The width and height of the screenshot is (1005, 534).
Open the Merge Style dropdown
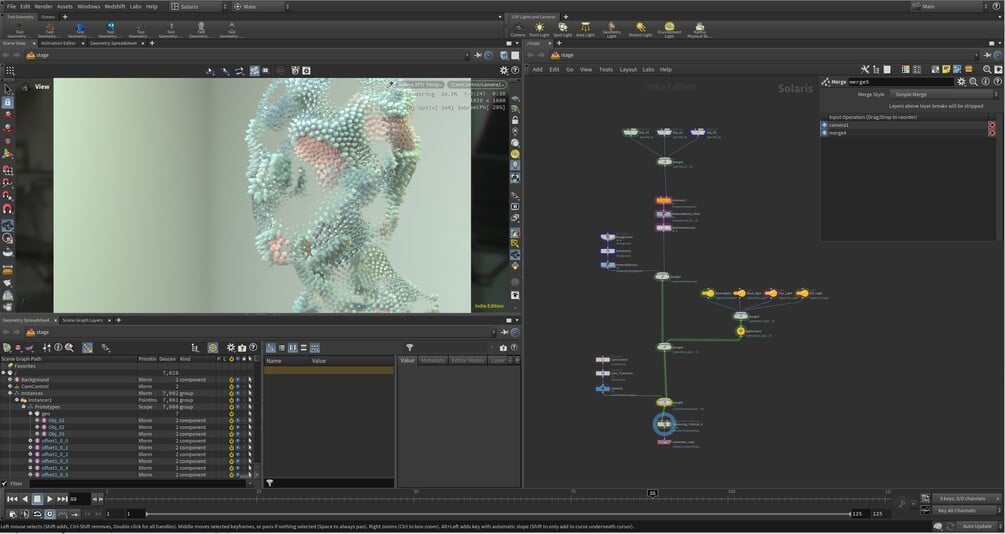pos(942,94)
